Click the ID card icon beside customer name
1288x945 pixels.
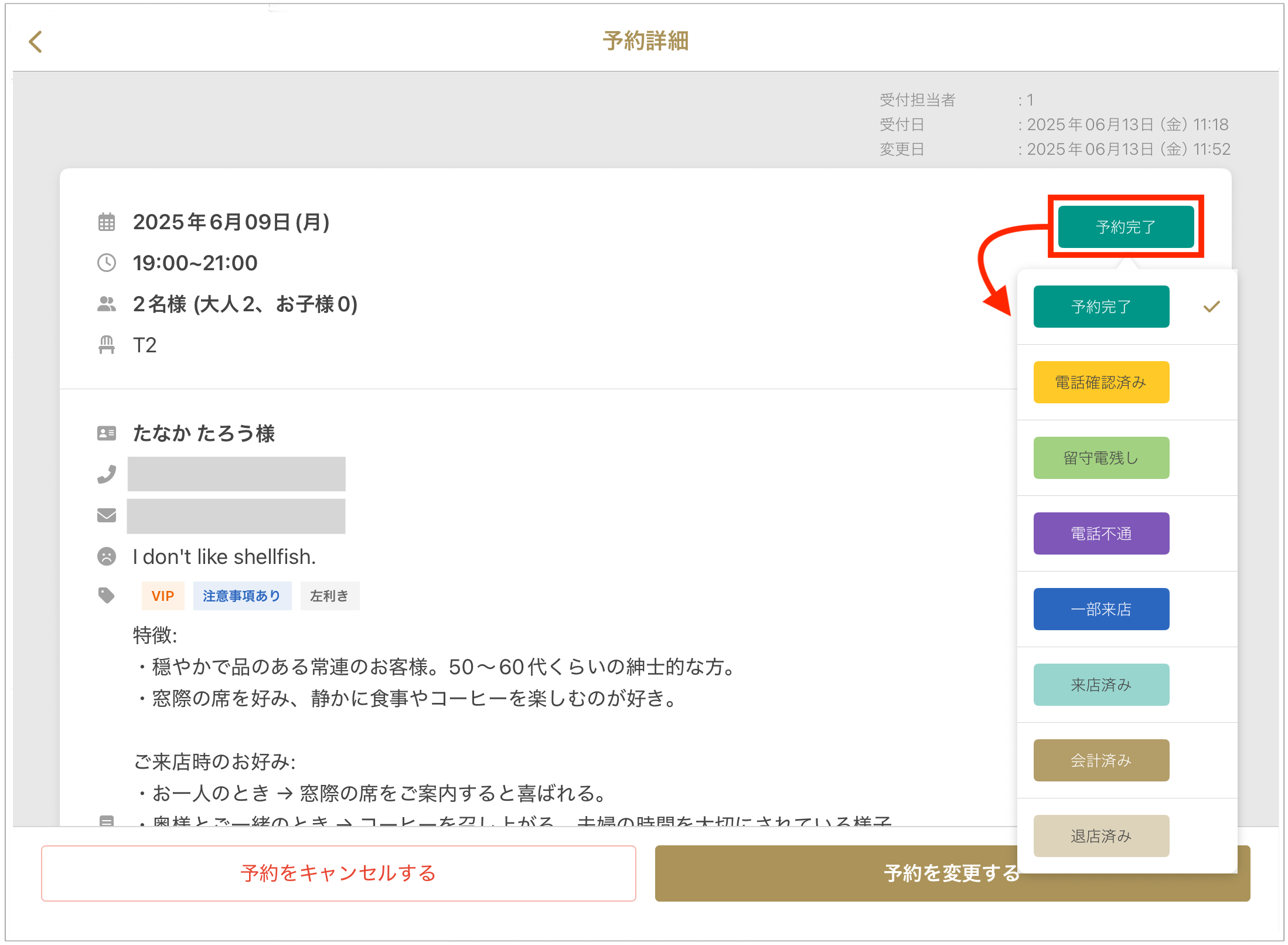(x=106, y=433)
